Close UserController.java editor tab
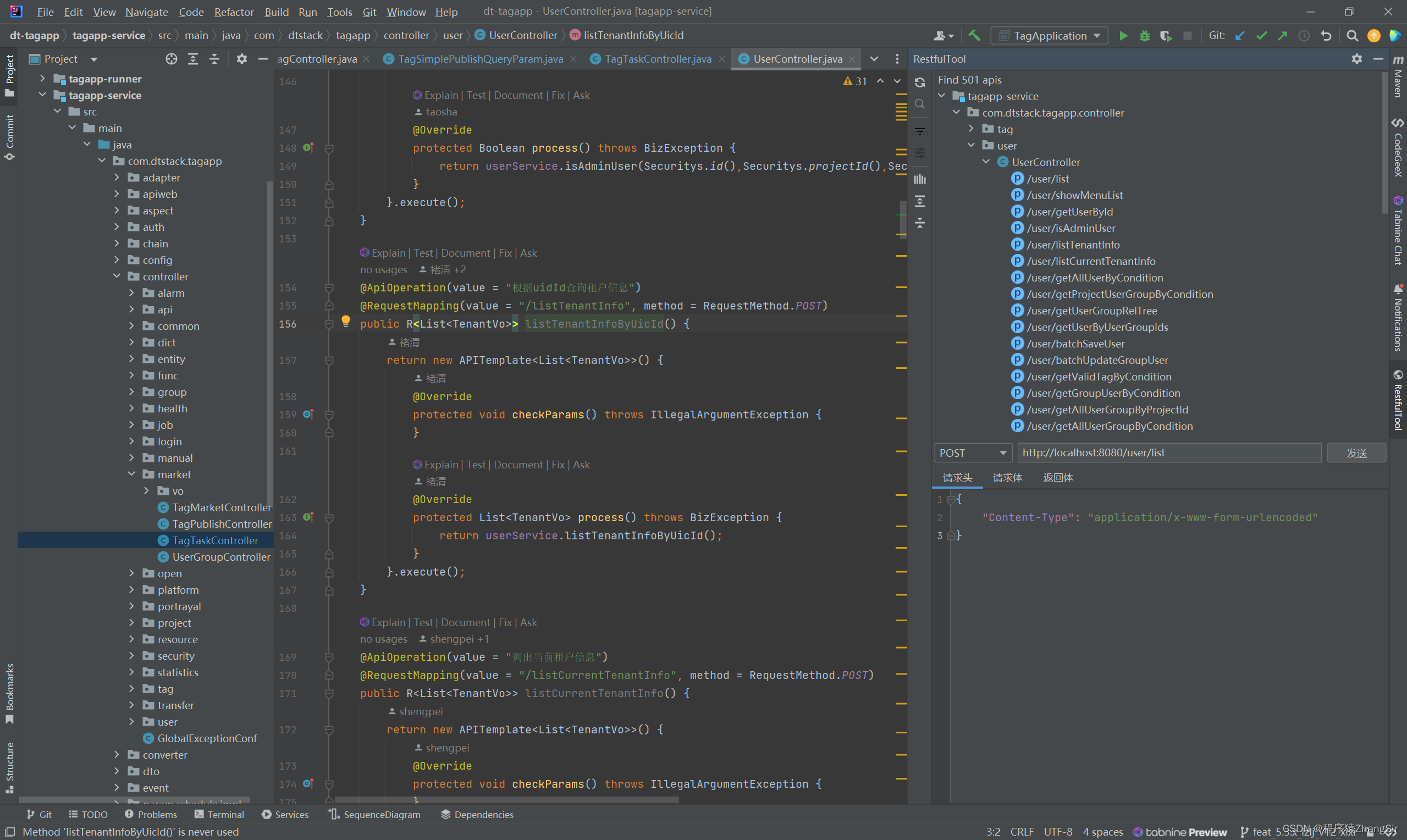 pos(852,59)
